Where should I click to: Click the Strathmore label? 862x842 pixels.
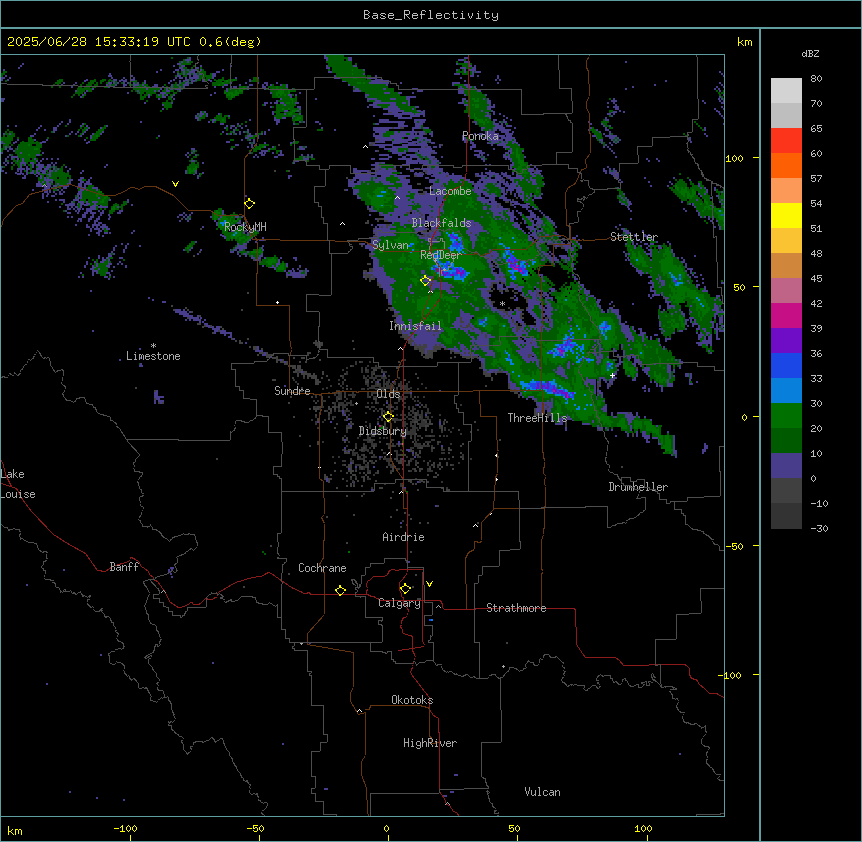[x=516, y=608]
